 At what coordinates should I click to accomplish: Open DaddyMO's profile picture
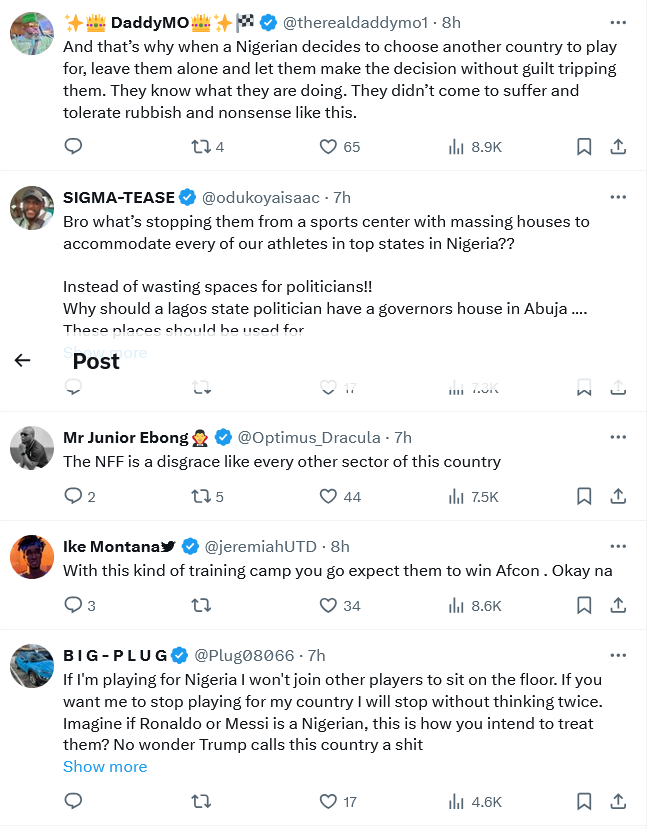[x=31, y=33]
